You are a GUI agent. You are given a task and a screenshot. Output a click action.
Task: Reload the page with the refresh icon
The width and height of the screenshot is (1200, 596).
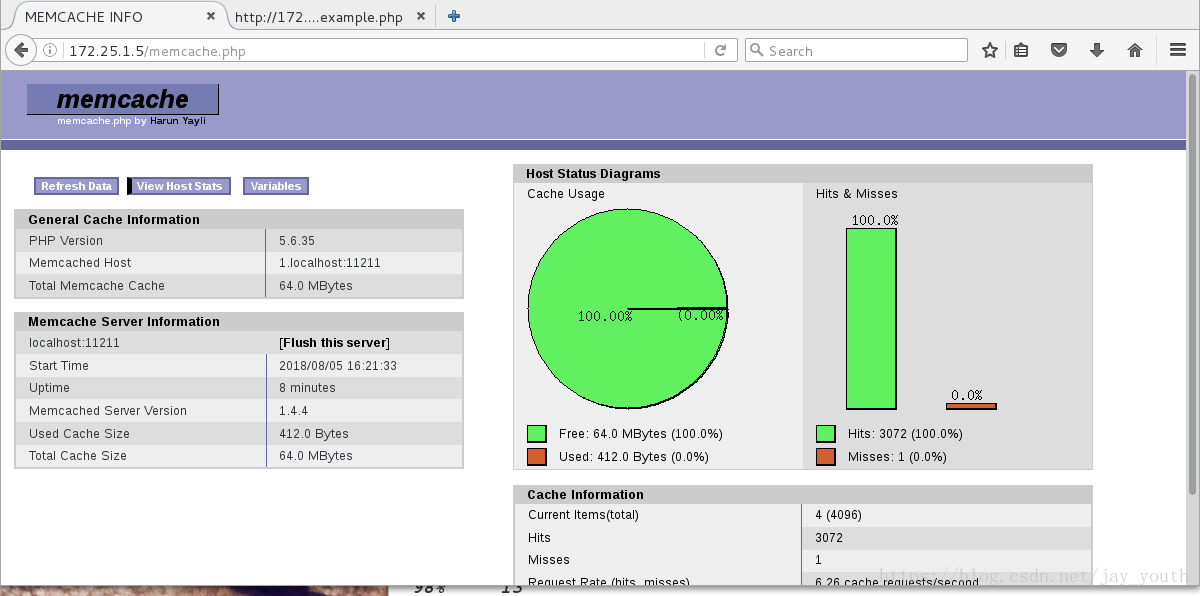720,51
